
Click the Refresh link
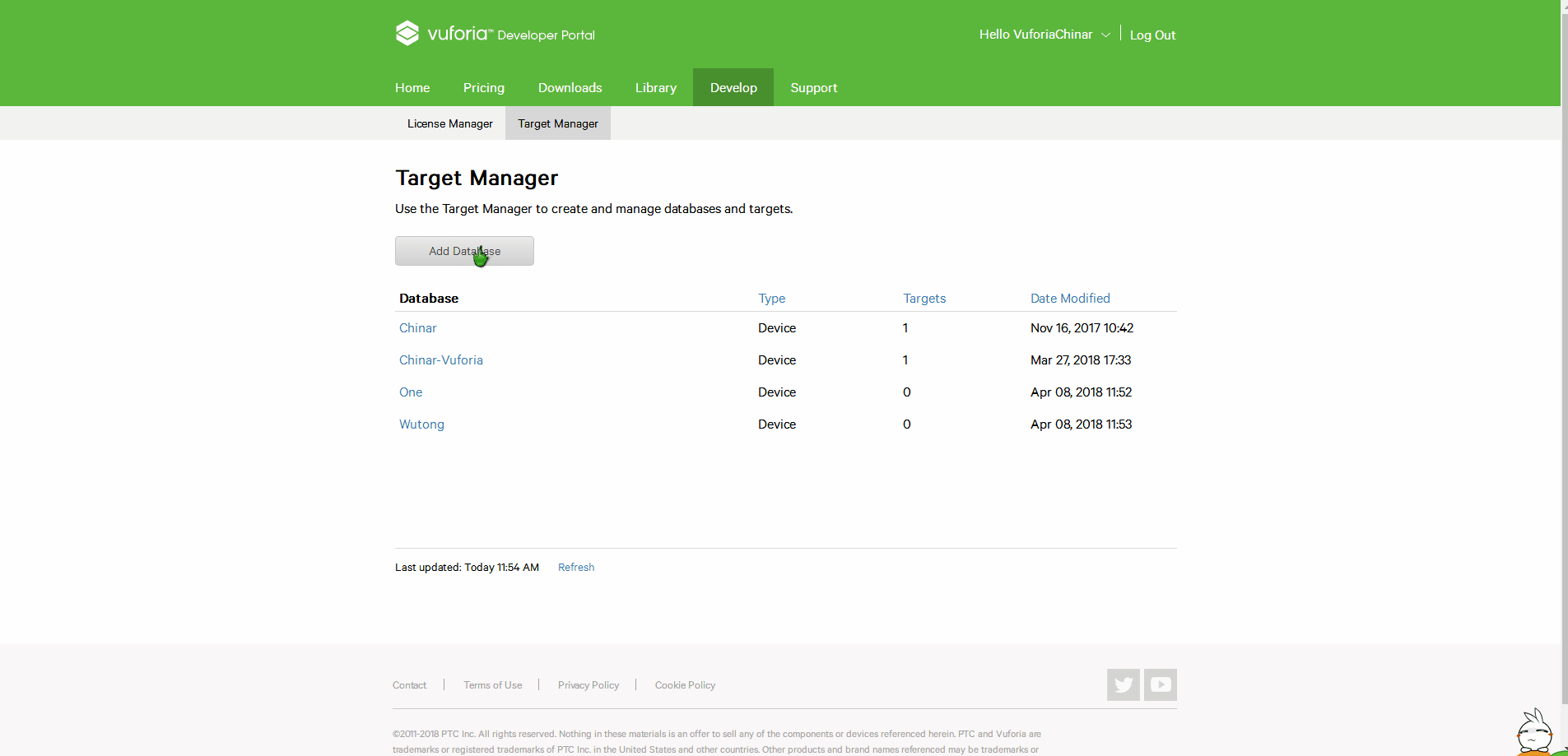pyautogui.click(x=576, y=567)
